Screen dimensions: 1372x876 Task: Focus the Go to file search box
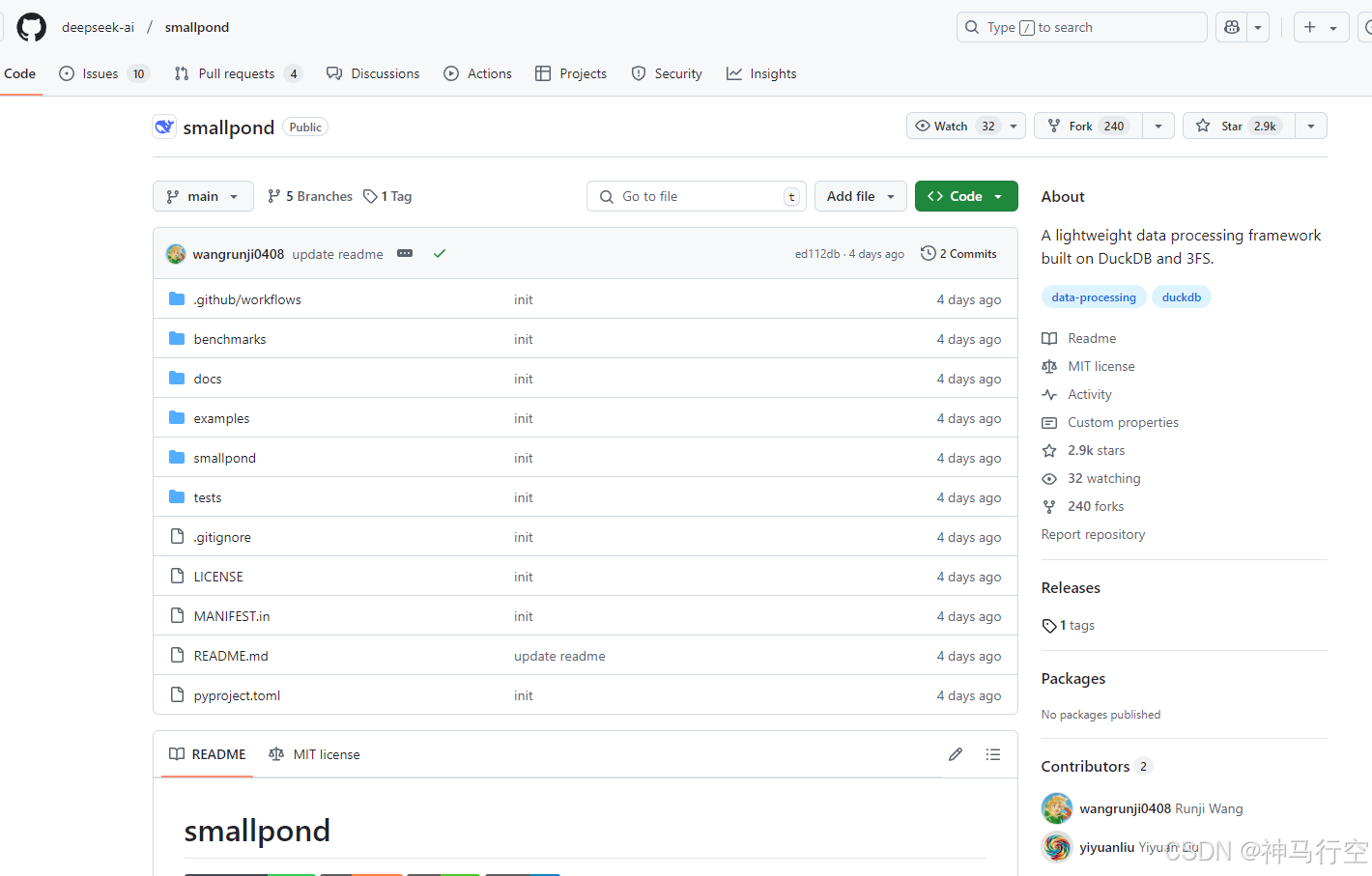(697, 196)
